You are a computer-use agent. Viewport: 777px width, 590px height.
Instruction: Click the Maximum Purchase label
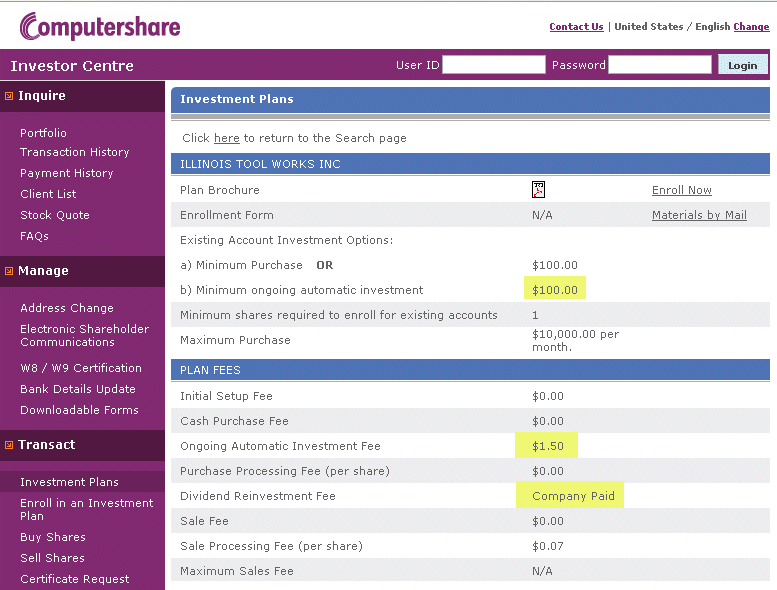click(x=235, y=340)
